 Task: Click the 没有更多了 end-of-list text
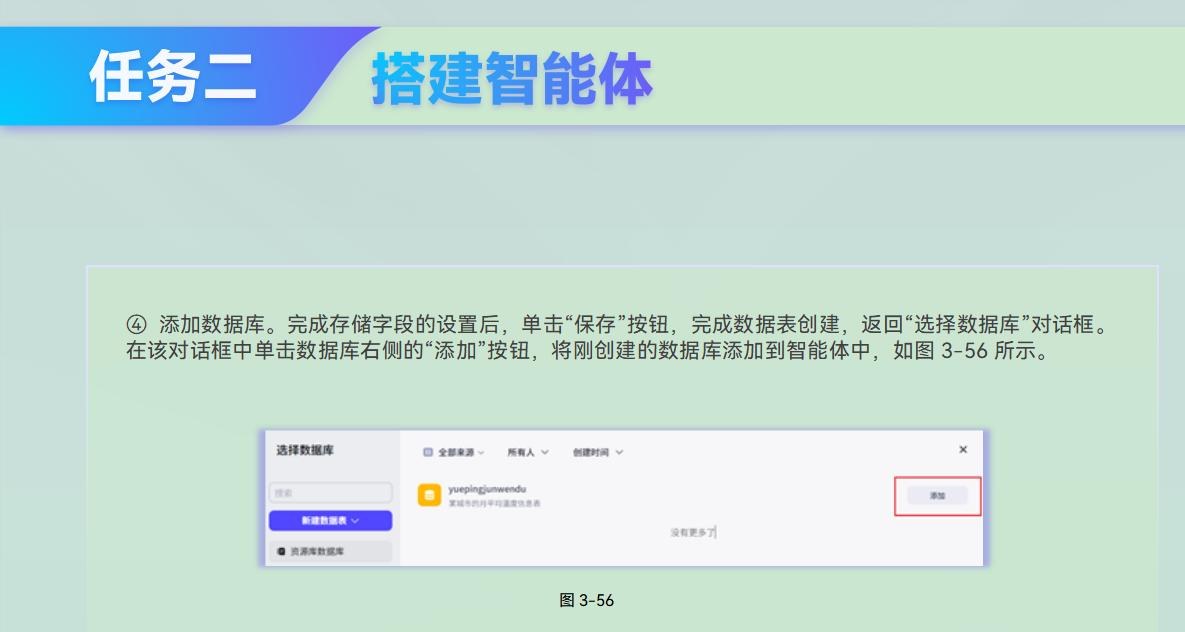tap(693, 532)
